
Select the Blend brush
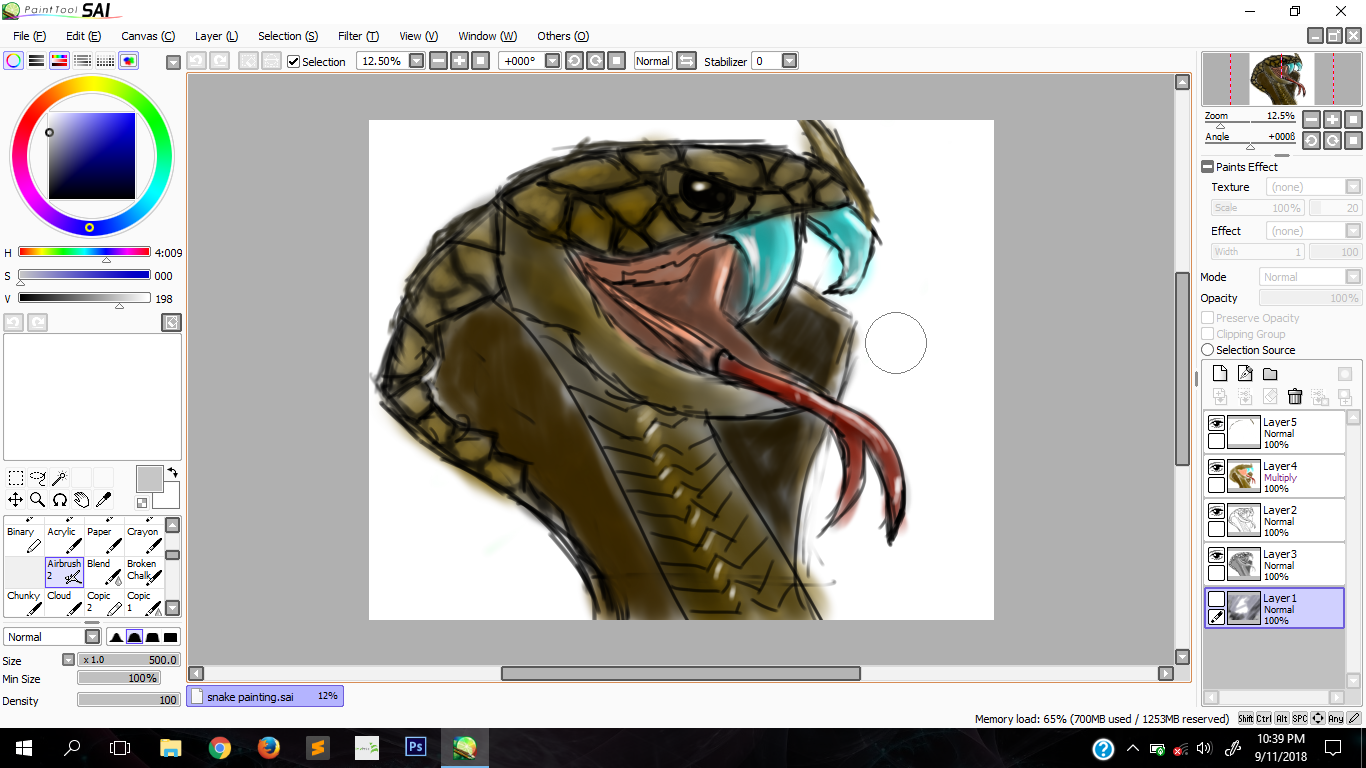(x=104, y=571)
